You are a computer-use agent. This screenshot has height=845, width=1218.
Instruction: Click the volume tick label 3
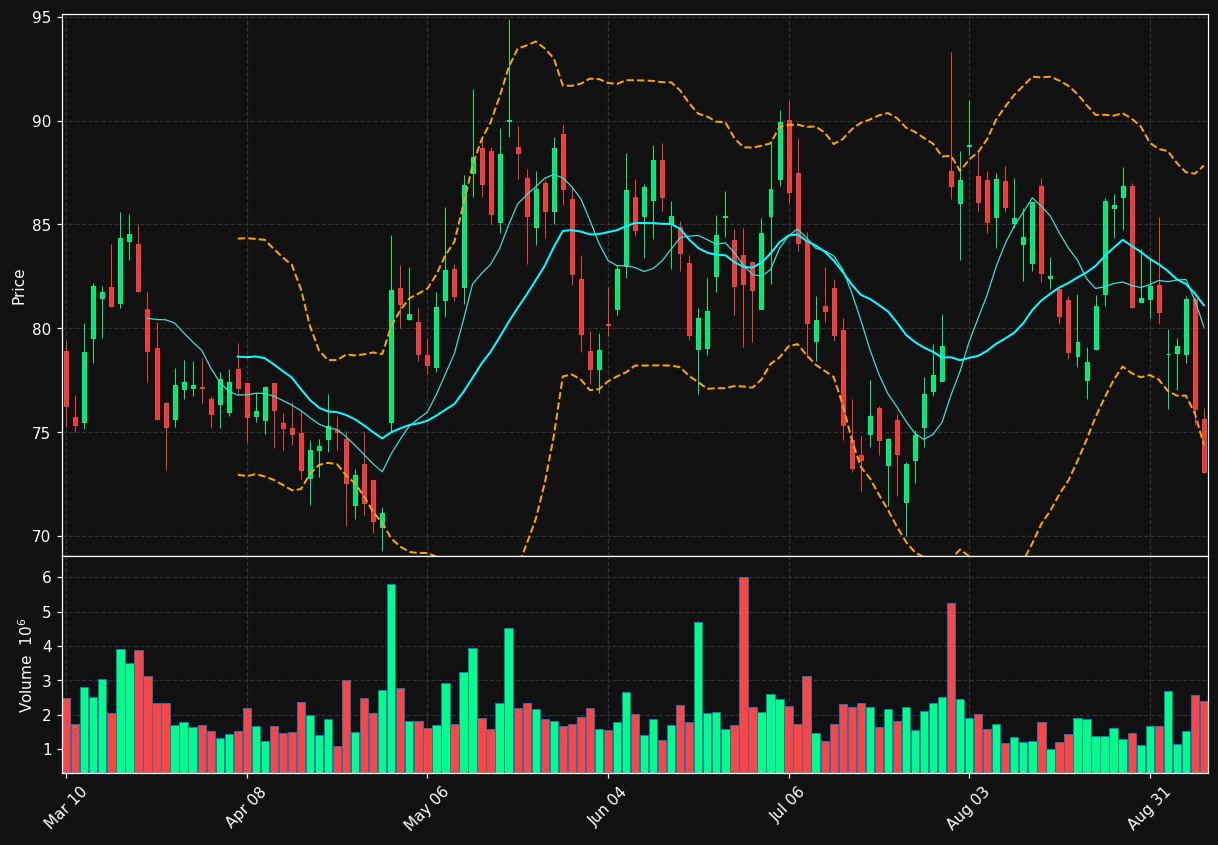[48, 681]
